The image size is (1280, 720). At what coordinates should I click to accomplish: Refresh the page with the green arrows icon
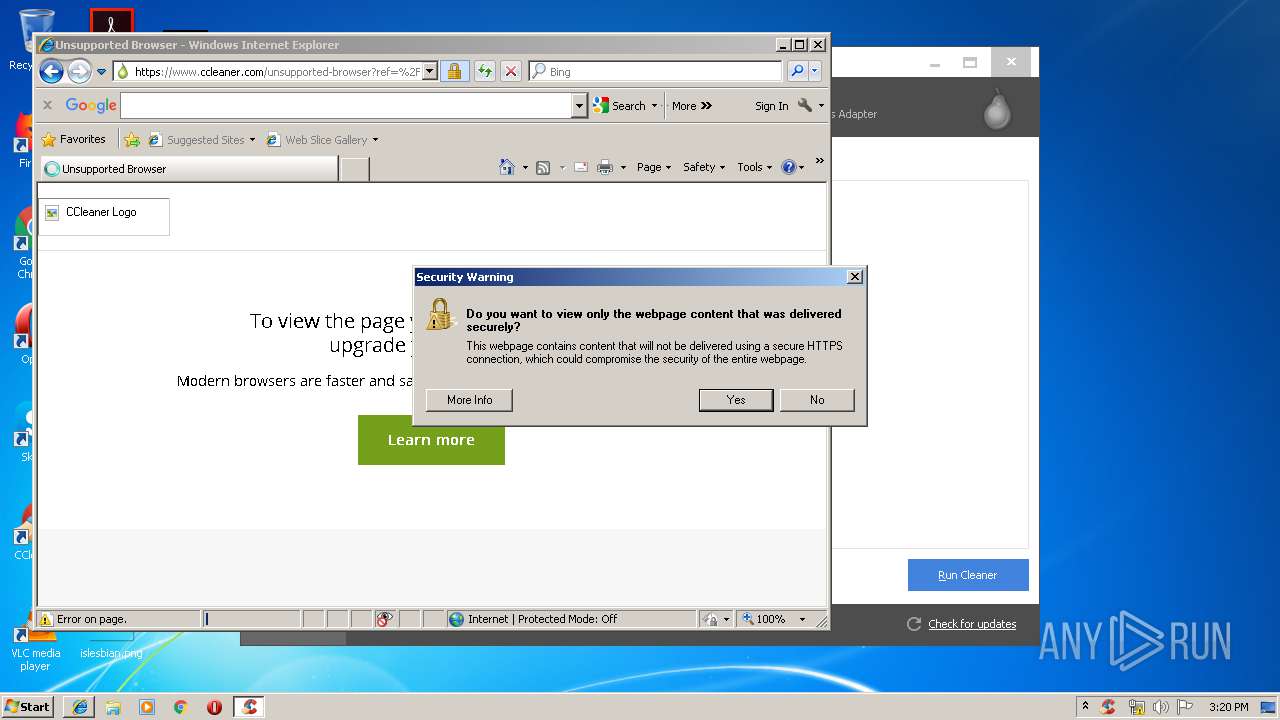[x=484, y=71]
